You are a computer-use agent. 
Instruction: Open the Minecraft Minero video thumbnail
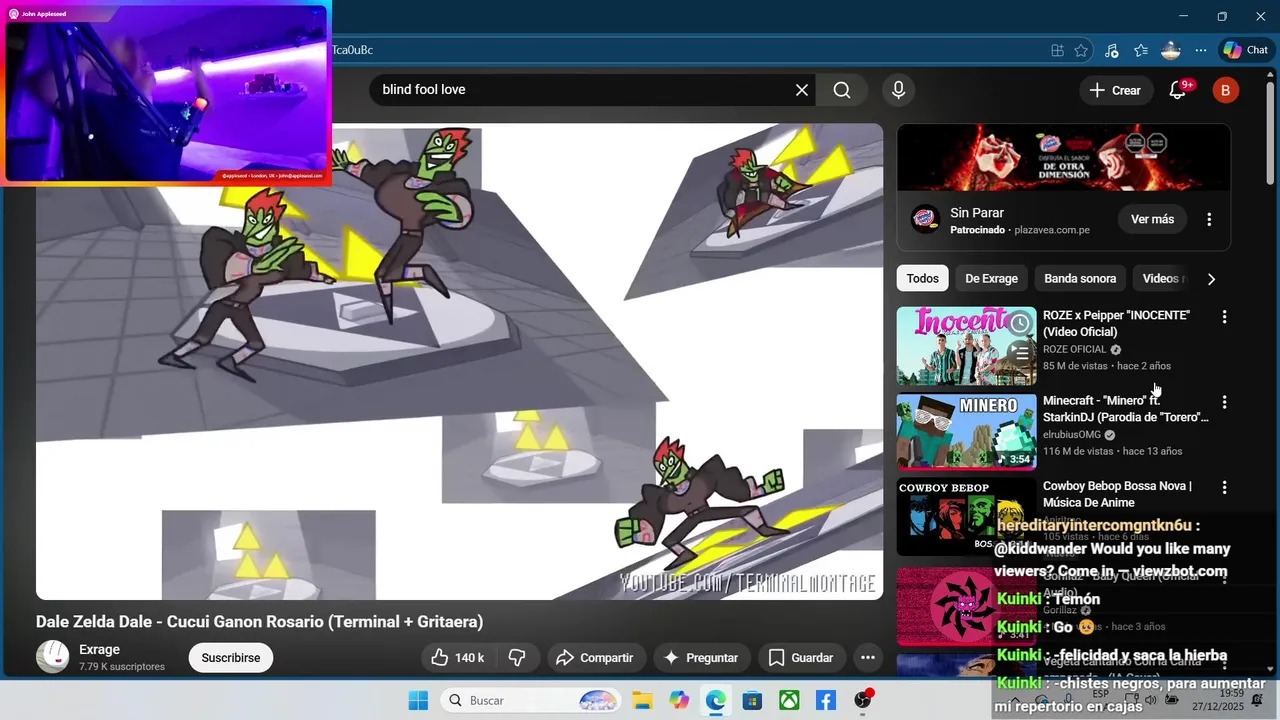click(966, 432)
